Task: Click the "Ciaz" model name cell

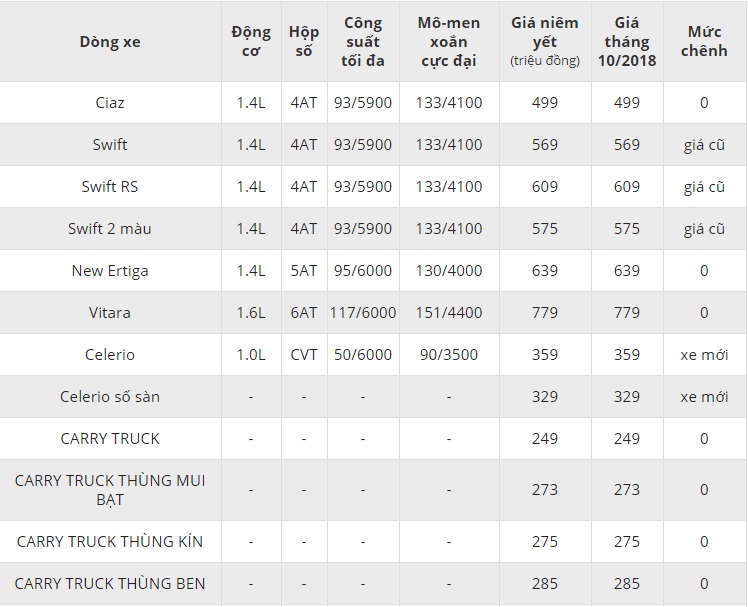Action: coord(110,103)
